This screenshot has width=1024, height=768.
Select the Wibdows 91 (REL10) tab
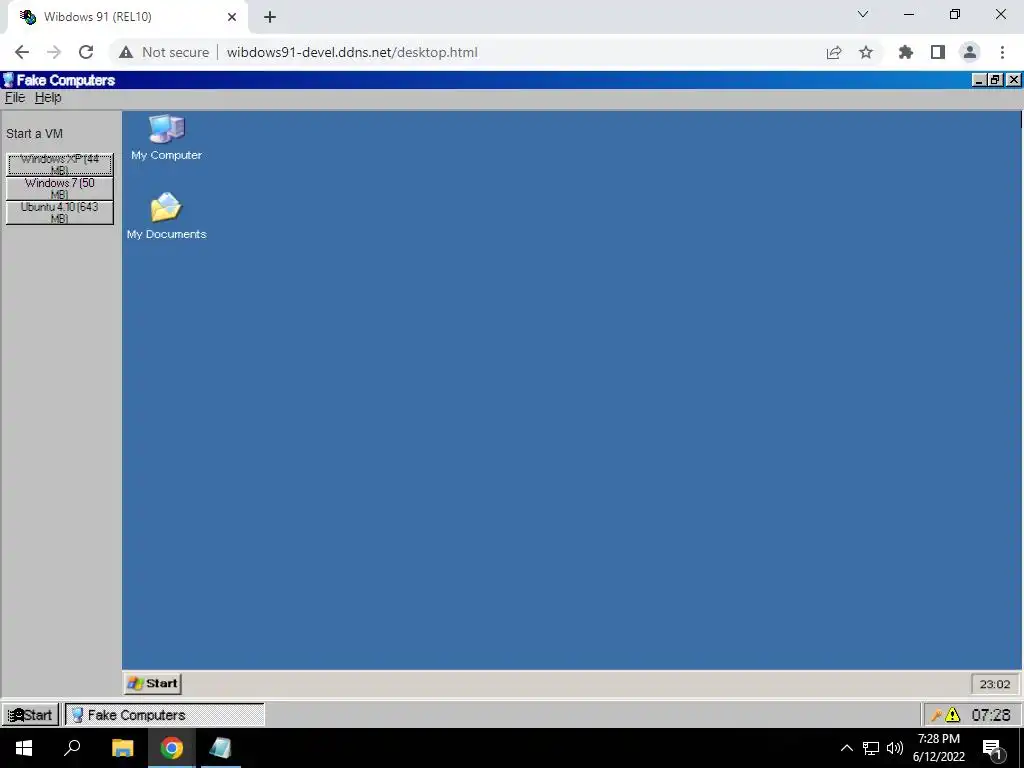click(127, 17)
